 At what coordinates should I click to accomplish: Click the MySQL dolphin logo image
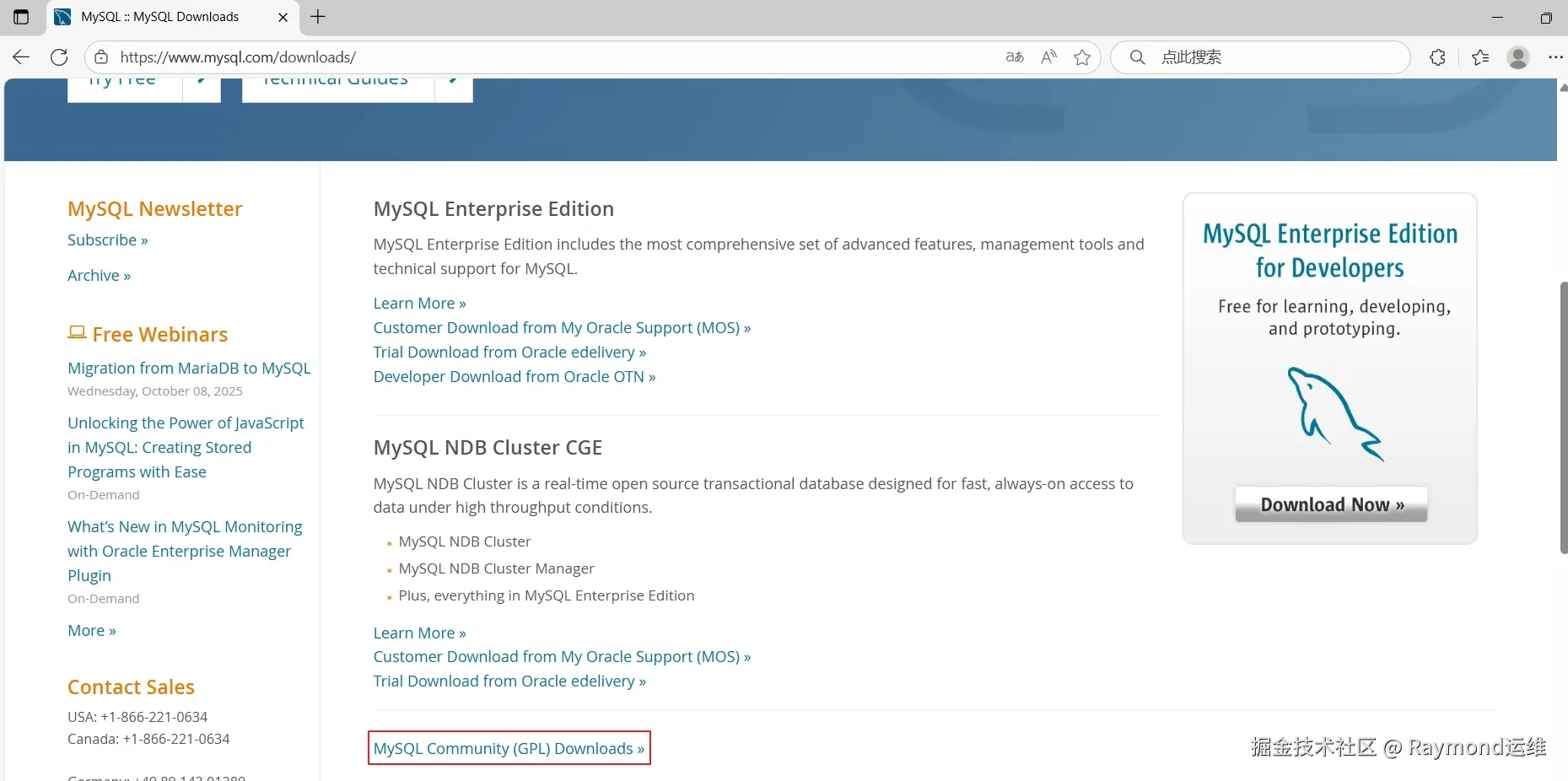point(1335,414)
